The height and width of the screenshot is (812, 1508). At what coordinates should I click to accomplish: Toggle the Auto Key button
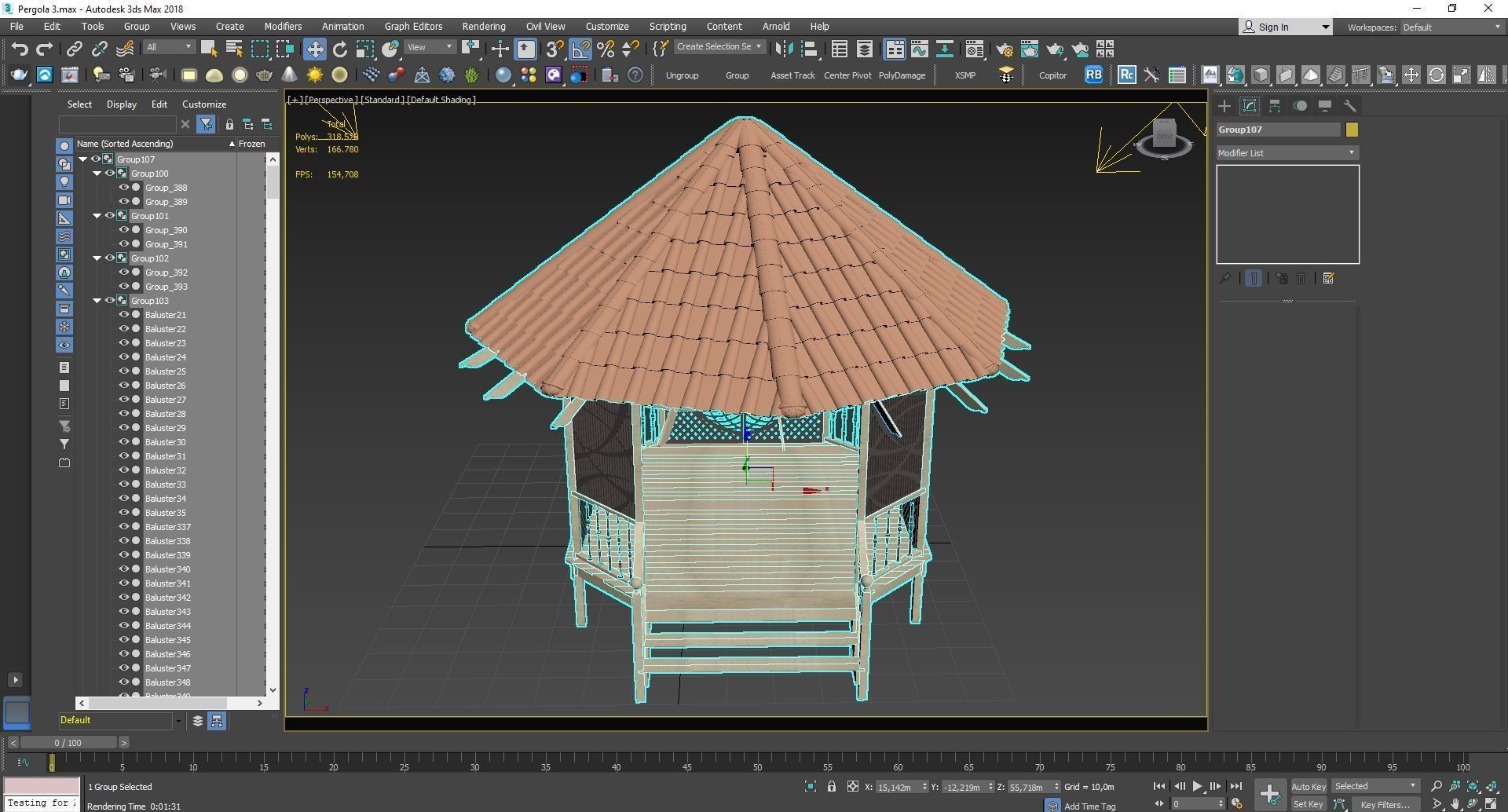1308,786
